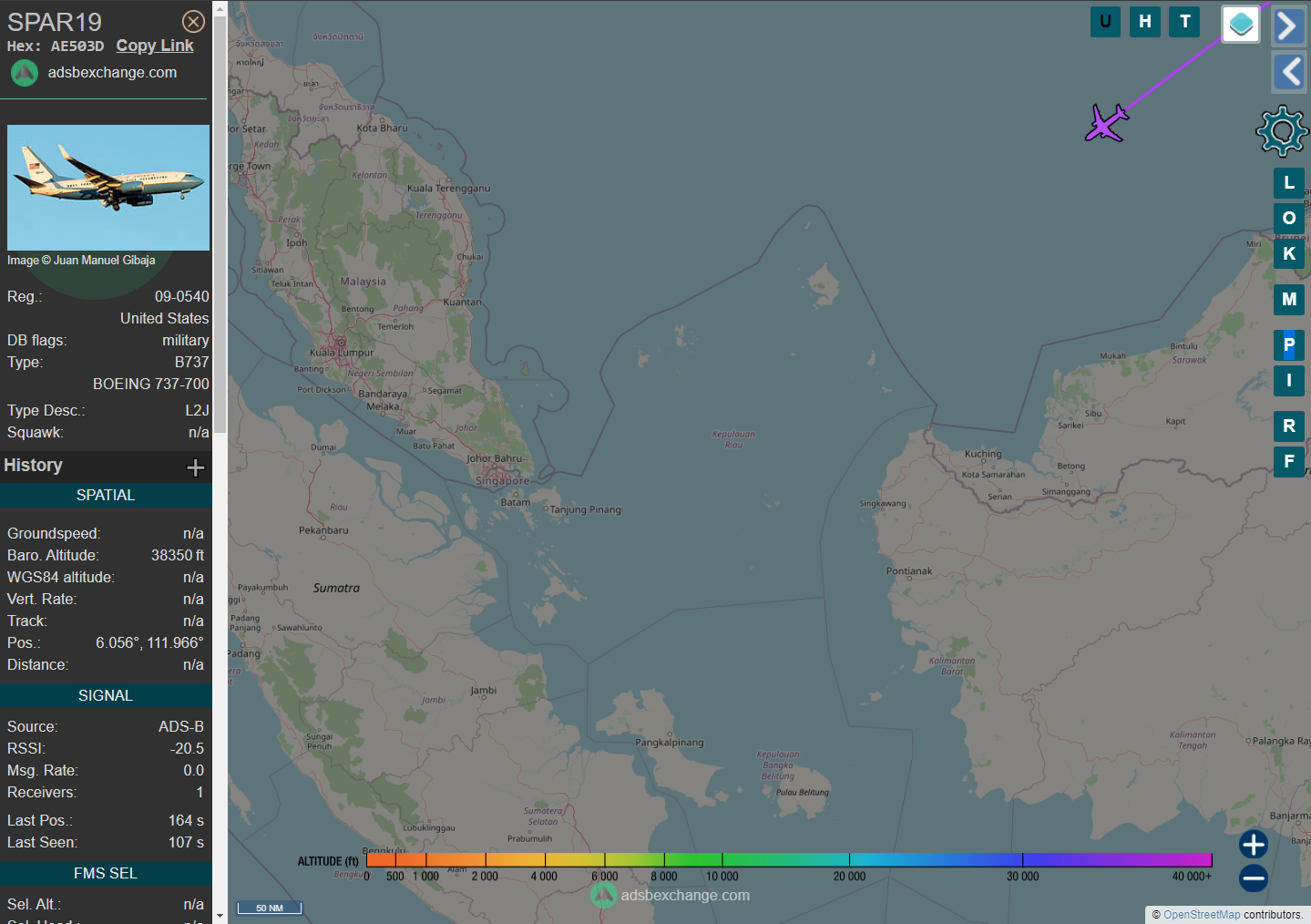Select the purple aircraft icon on map
Screen dimensions: 1311x924
[x=1106, y=123]
